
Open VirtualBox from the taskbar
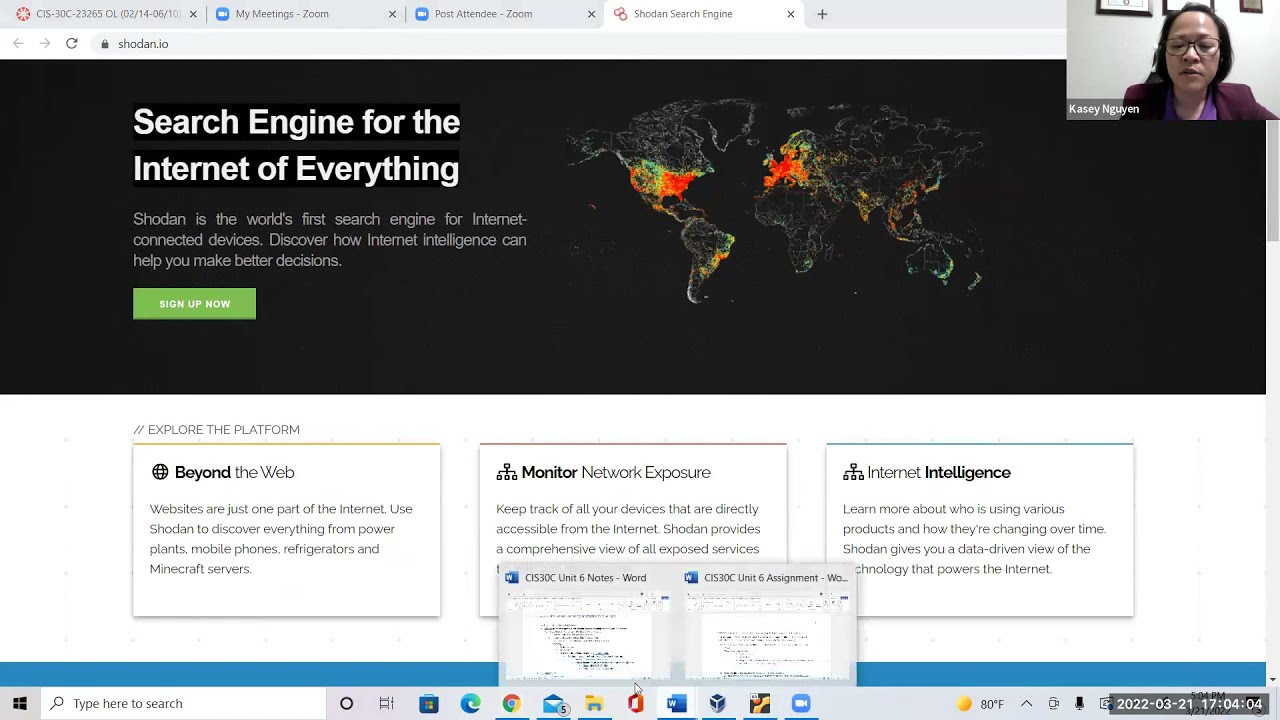717,703
